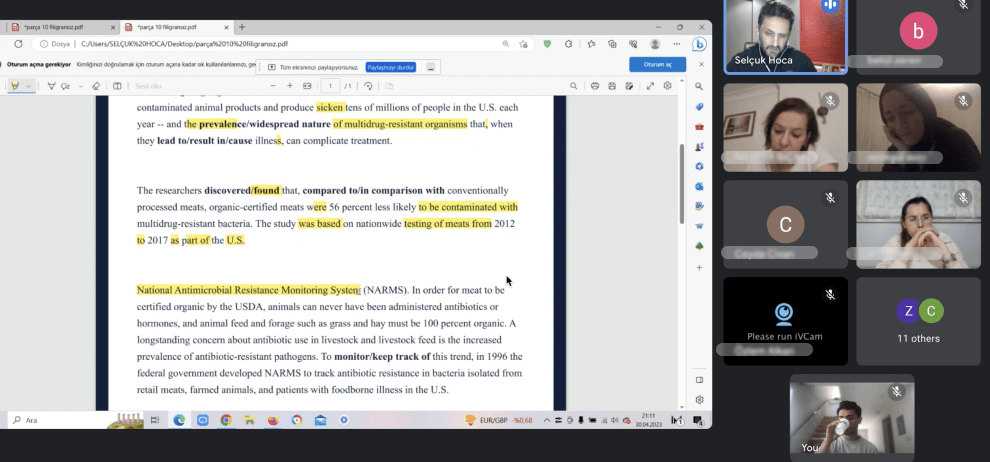The width and height of the screenshot is (990, 462).
Task: Open Edge profile avatar
Action: [x=655, y=44]
